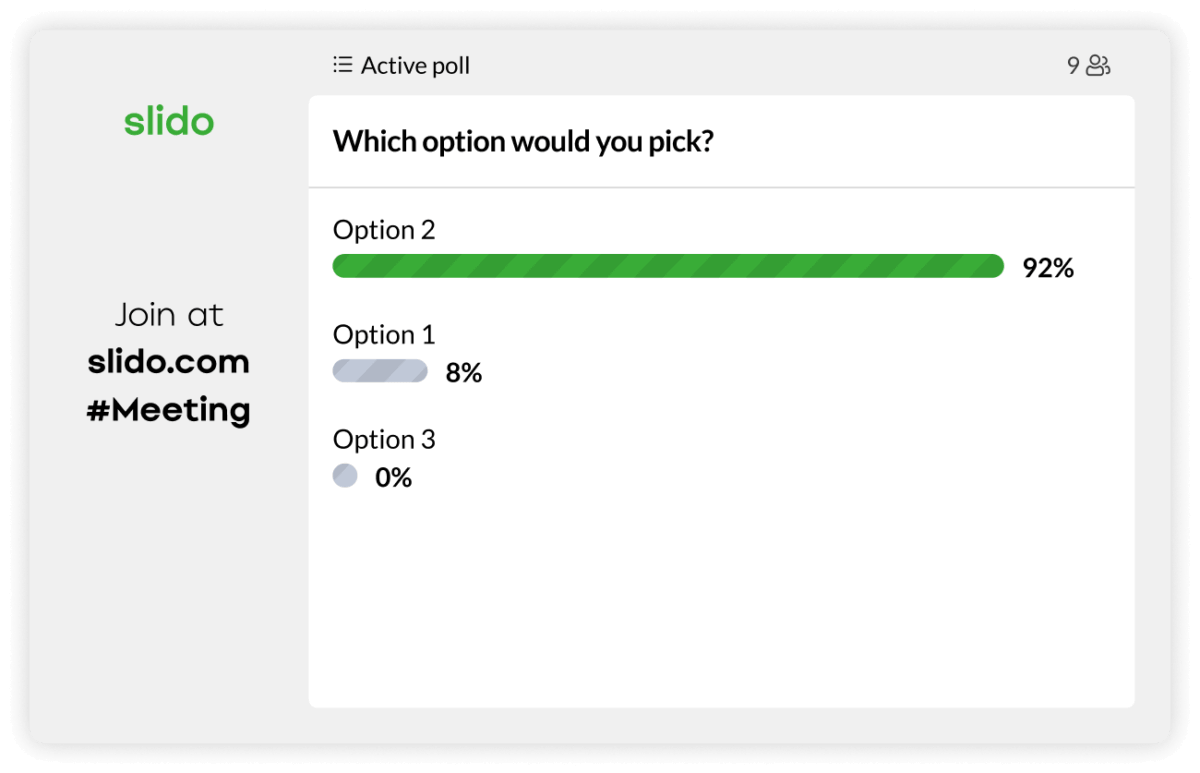
Task: Click the divider line under the poll question
Action: tap(720, 187)
